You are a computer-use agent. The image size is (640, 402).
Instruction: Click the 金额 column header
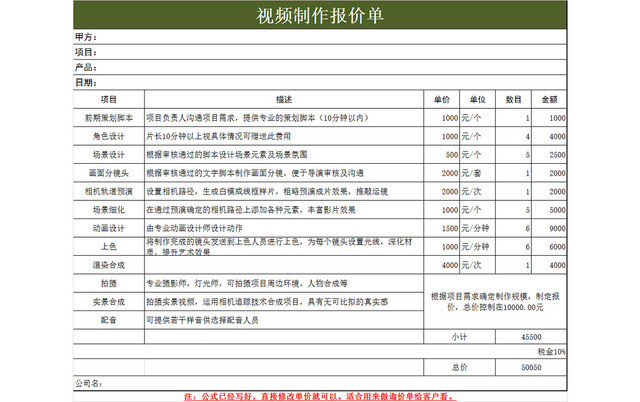(x=549, y=99)
